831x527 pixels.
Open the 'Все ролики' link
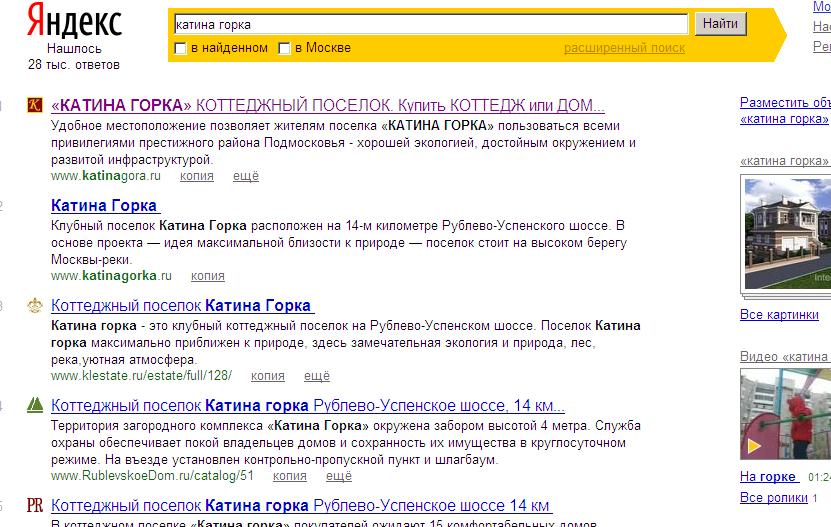pos(774,498)
